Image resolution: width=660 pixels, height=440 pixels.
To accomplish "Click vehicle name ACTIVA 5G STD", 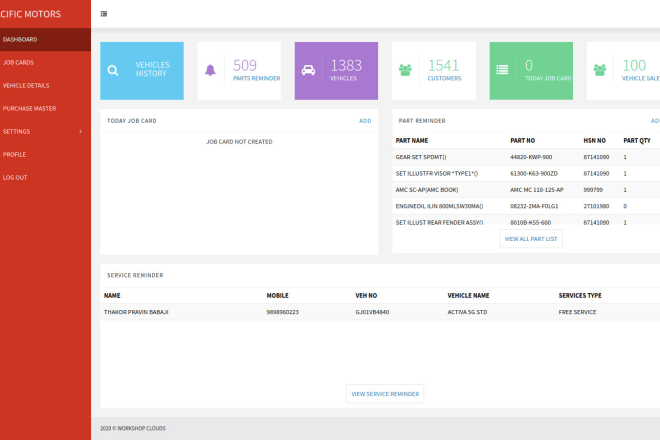I will click(x=467, y=312).
